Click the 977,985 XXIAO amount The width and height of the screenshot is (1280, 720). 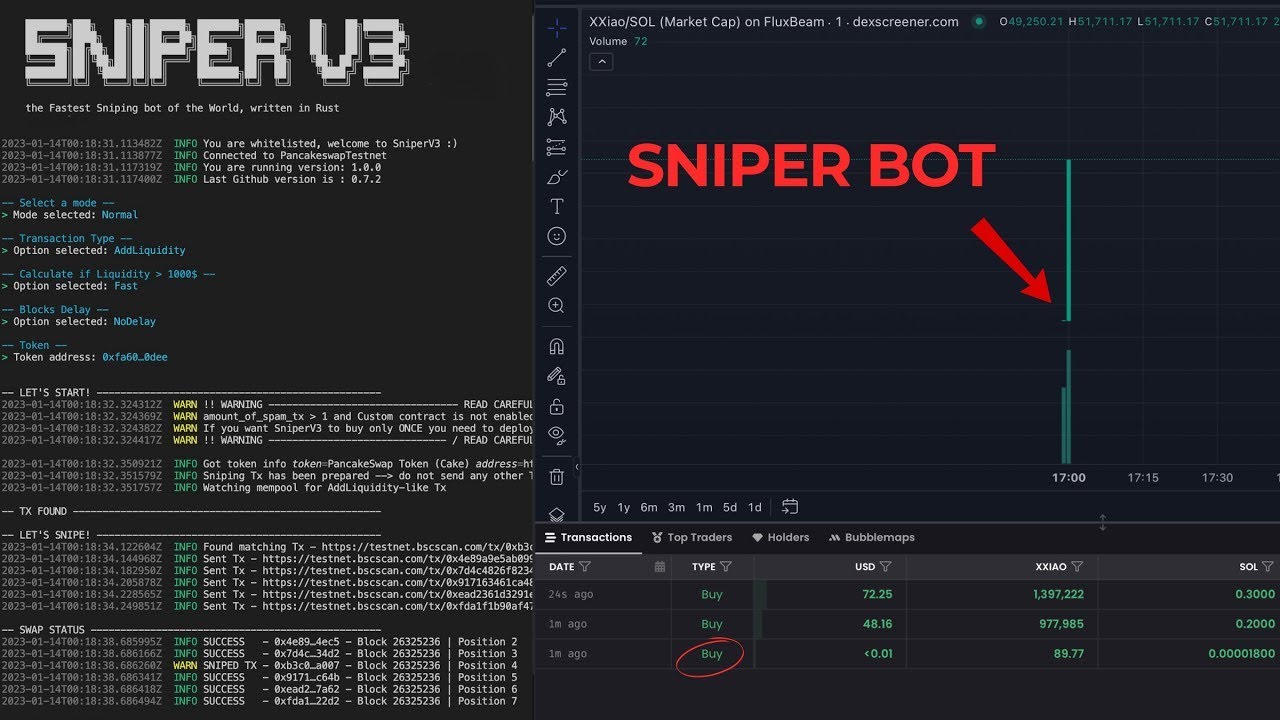pos(1063,624)
